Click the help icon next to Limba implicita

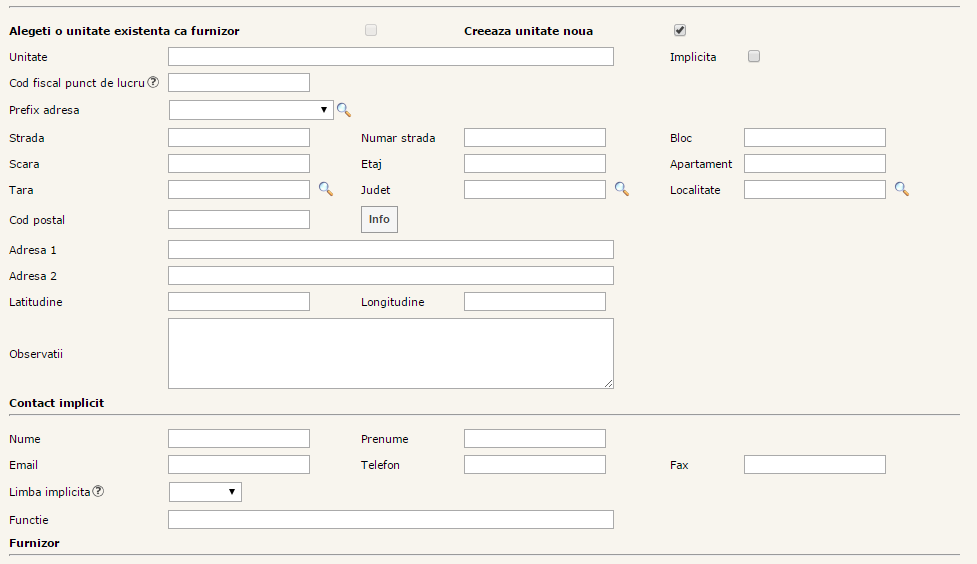tap(98, 491)
